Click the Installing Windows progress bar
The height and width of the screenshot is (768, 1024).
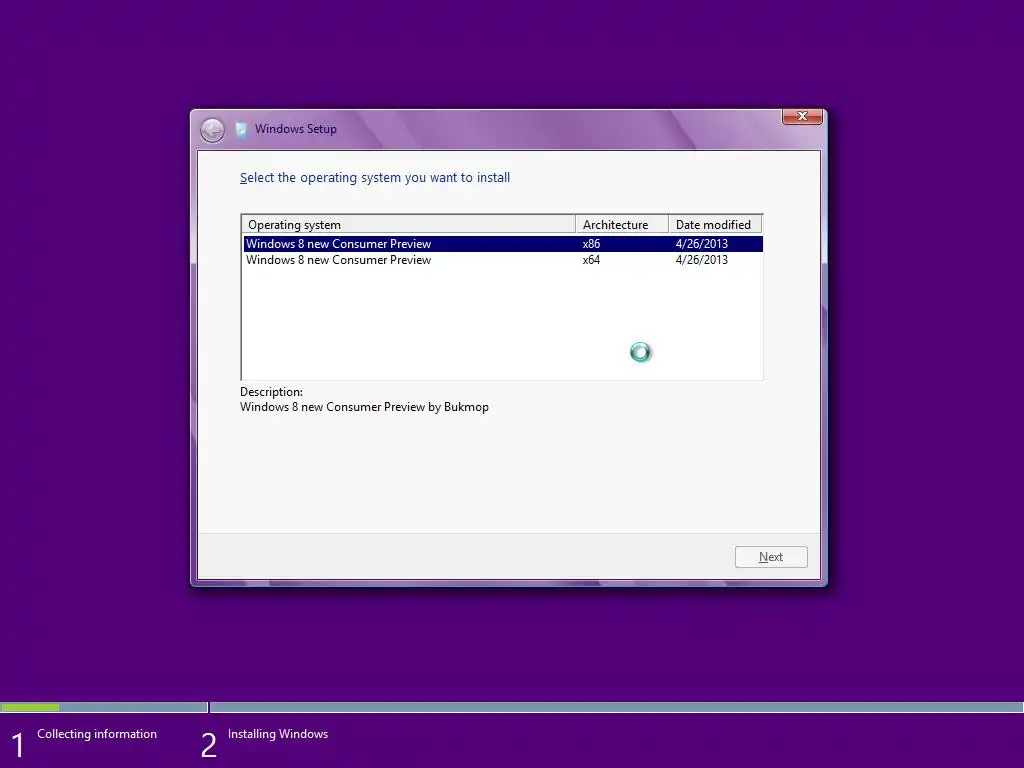(x=616, y=707)
